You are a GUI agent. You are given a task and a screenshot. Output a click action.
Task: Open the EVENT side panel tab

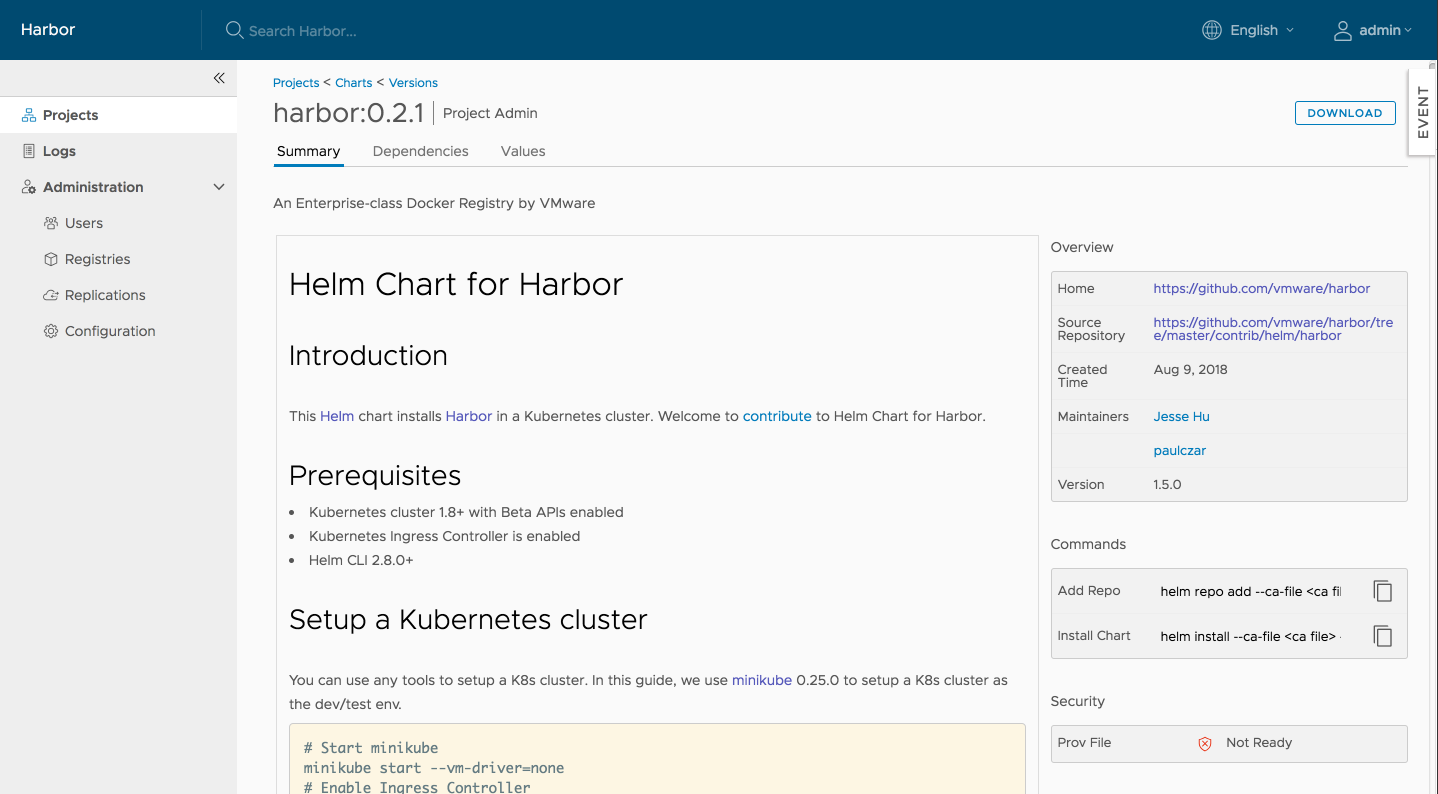pos(1423,112)
